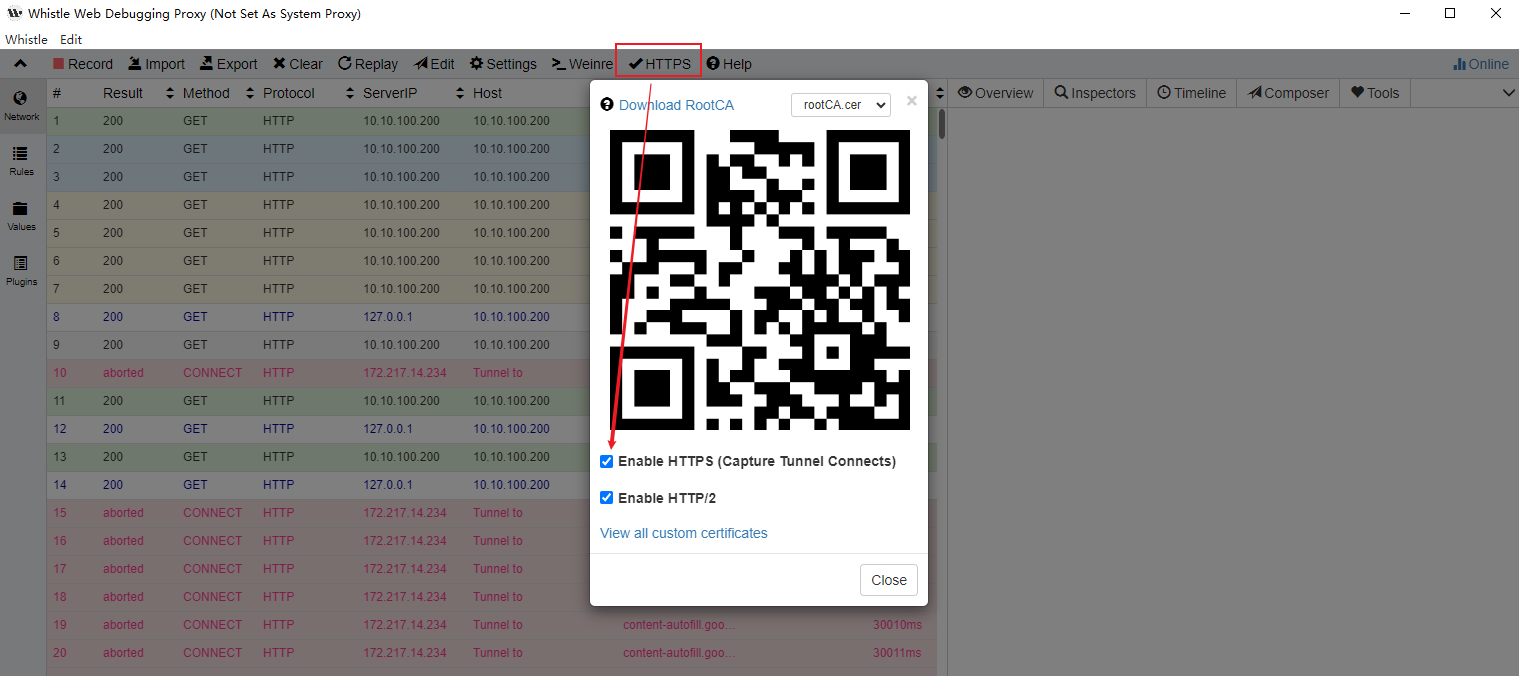Screen dimensions: 1519x676
Task: Uncheck Enable HTTPS Capture Tunnel Connects
Action: click(x=607, y=462)
